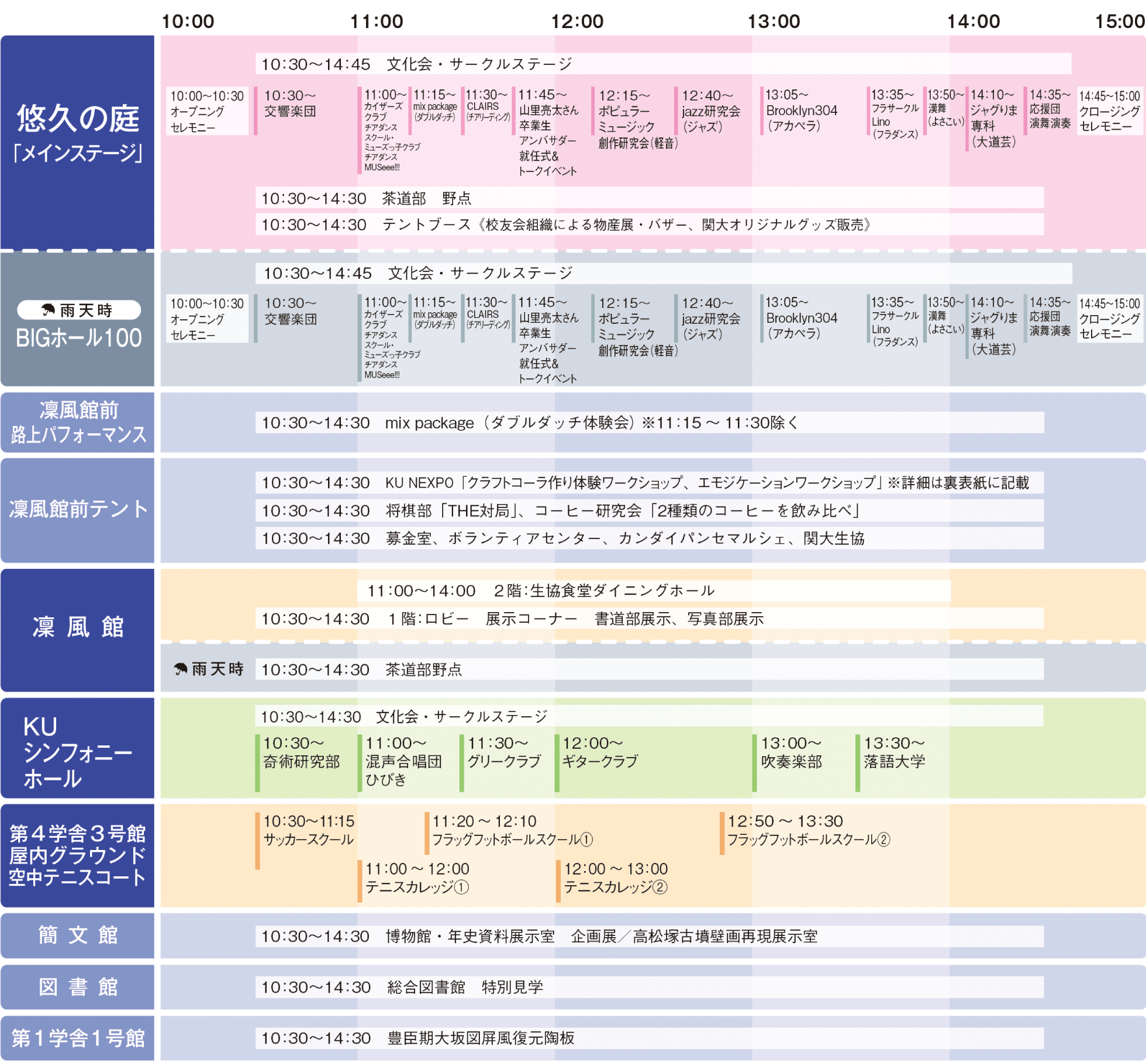Image resolution: width=1146 pixels, height=1064 pixels.
Task: Select the KUシンフォニーホール venue label
Action: (77, 753)
